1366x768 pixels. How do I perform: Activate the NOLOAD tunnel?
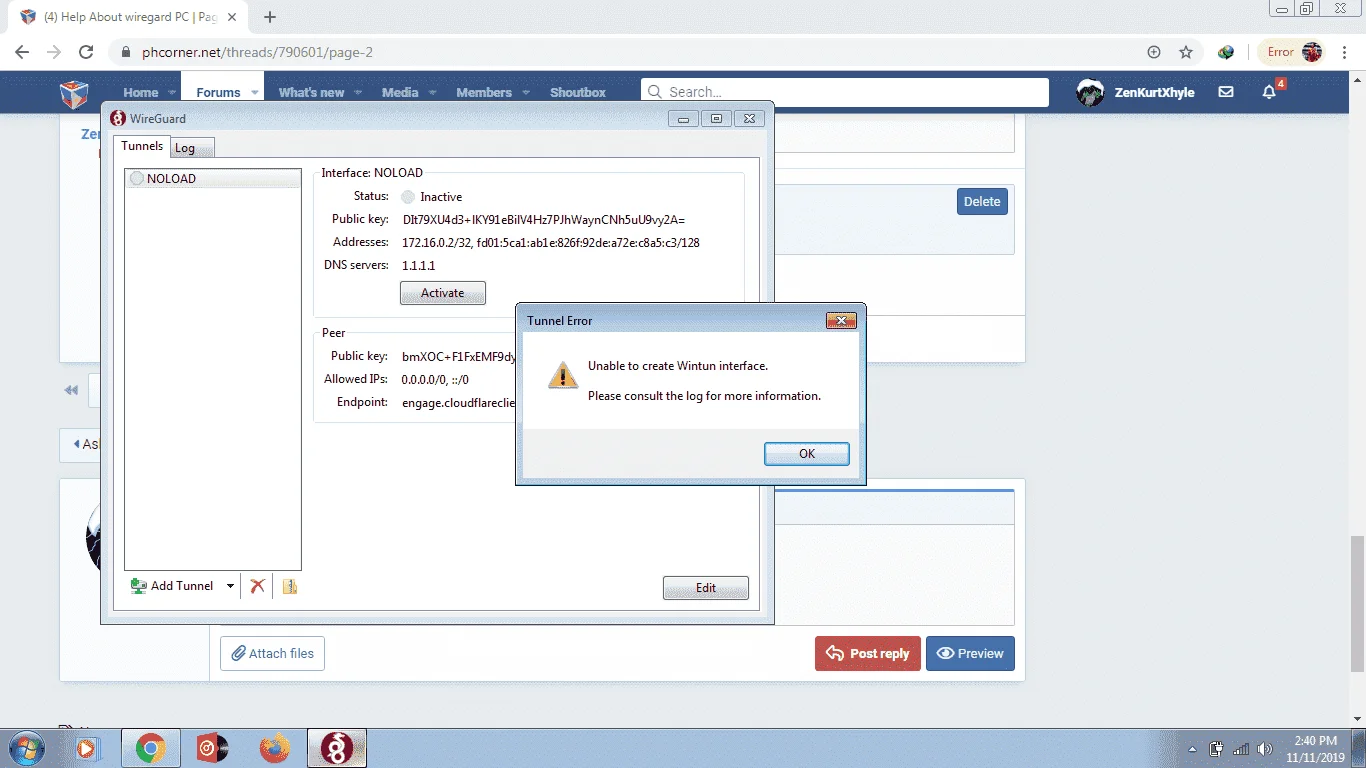point(443,293)
